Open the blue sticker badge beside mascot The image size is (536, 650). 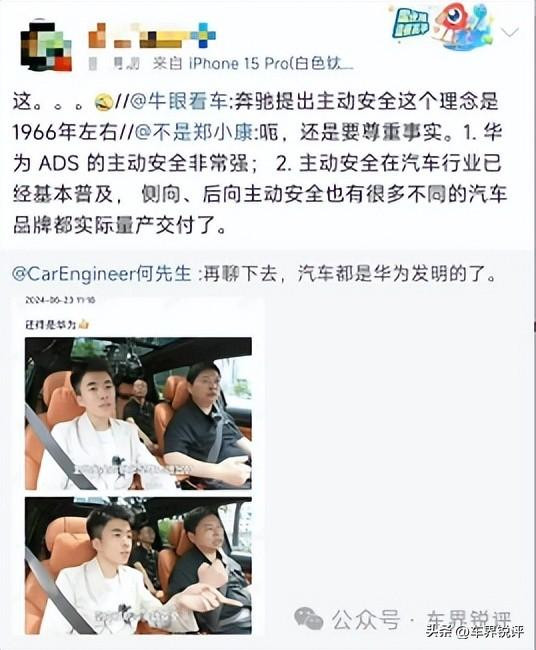tap(411, 24)
